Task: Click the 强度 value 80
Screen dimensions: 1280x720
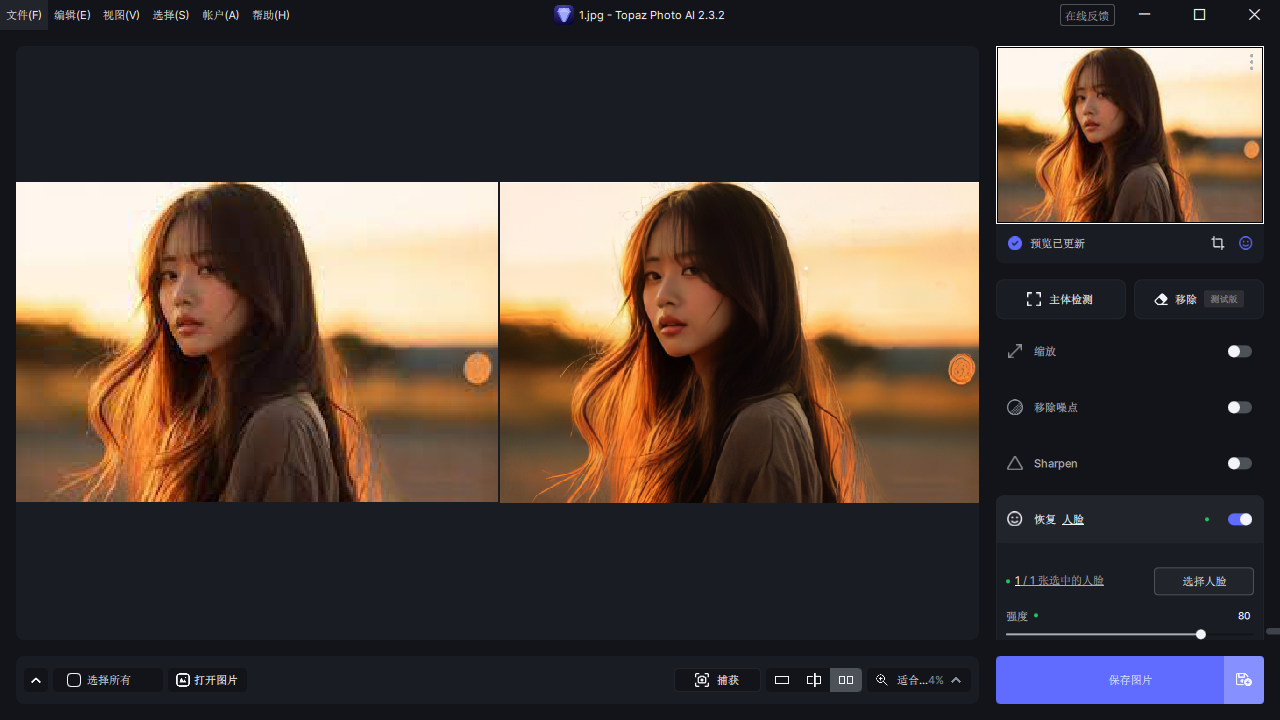Action: [1244, 616]
